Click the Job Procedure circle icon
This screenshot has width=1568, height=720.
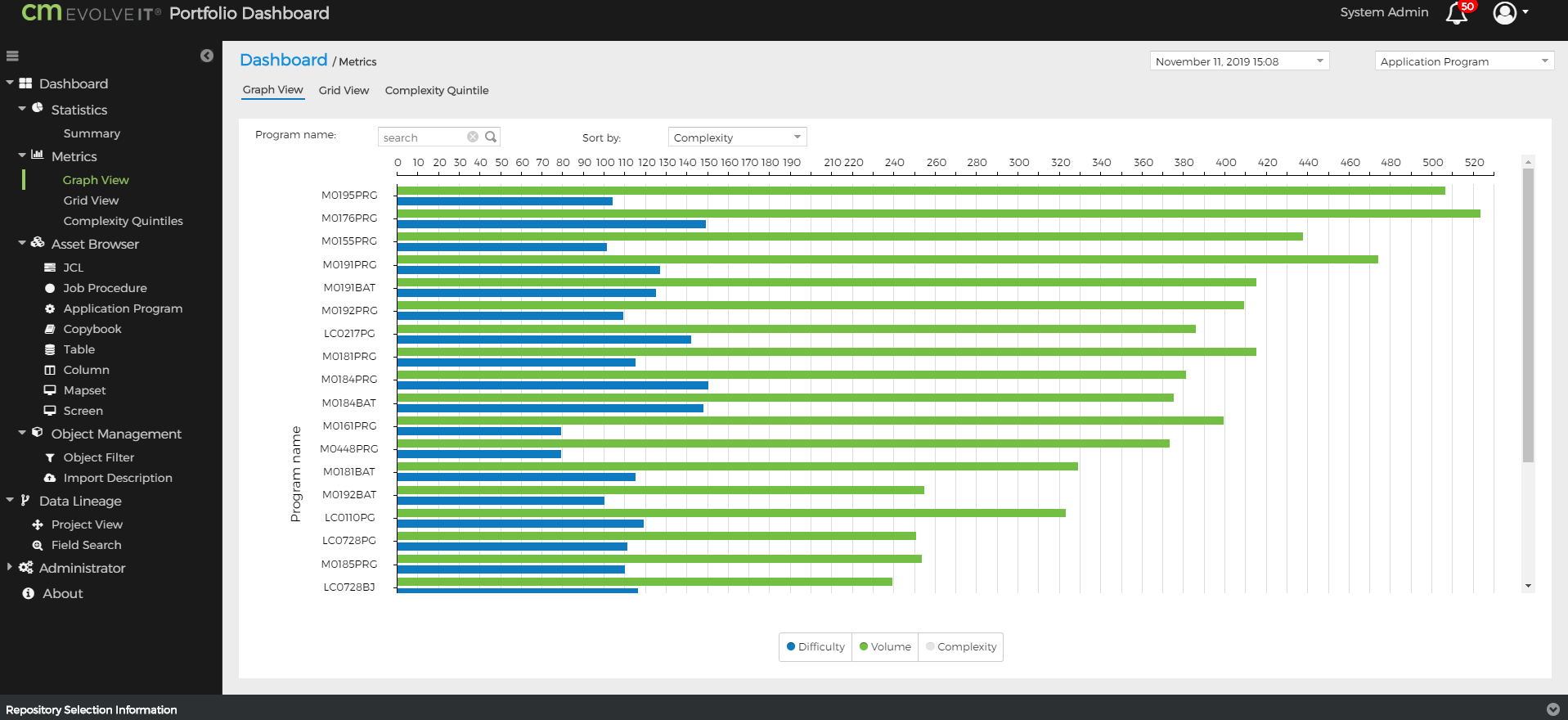click(50, 288)
